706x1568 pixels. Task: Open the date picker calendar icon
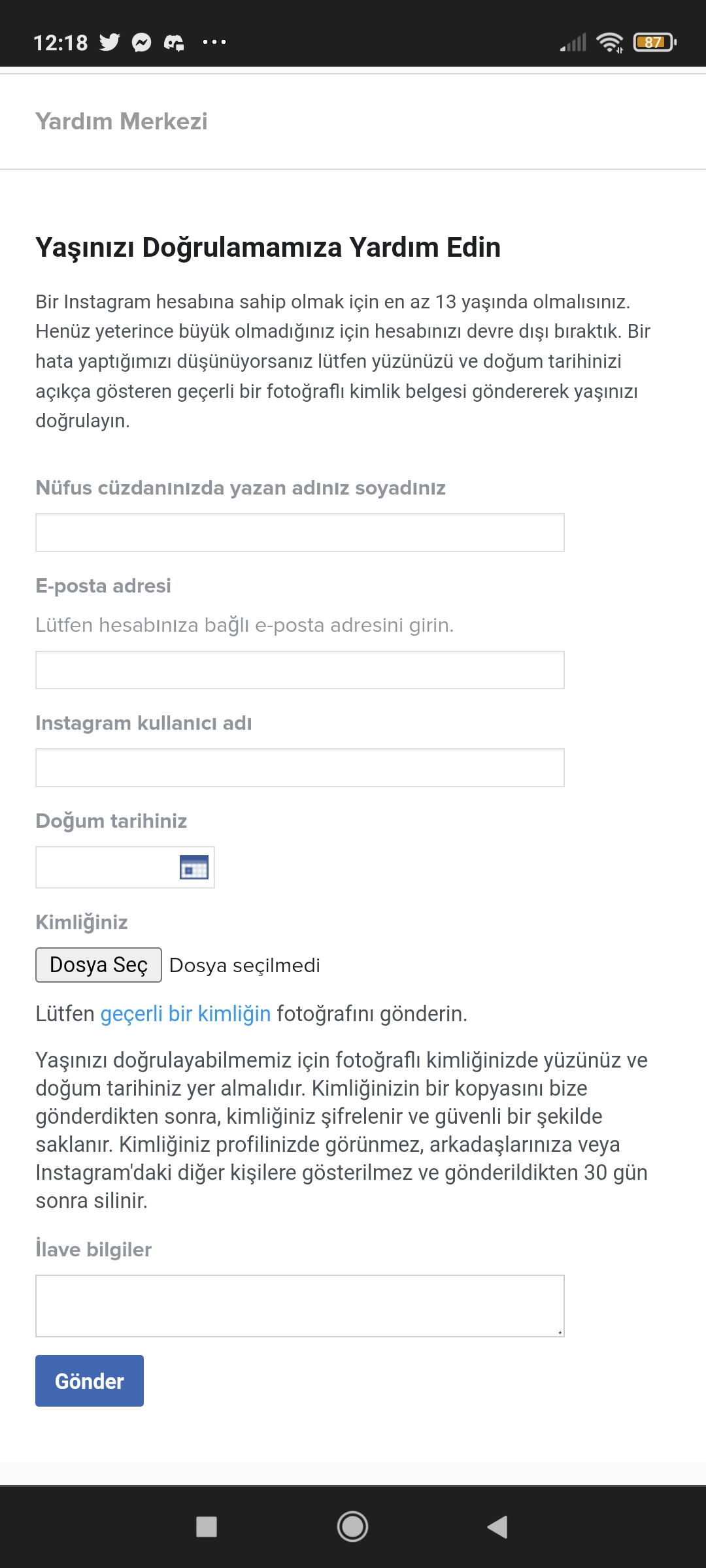pyautogui.click(x=194, y=867)
